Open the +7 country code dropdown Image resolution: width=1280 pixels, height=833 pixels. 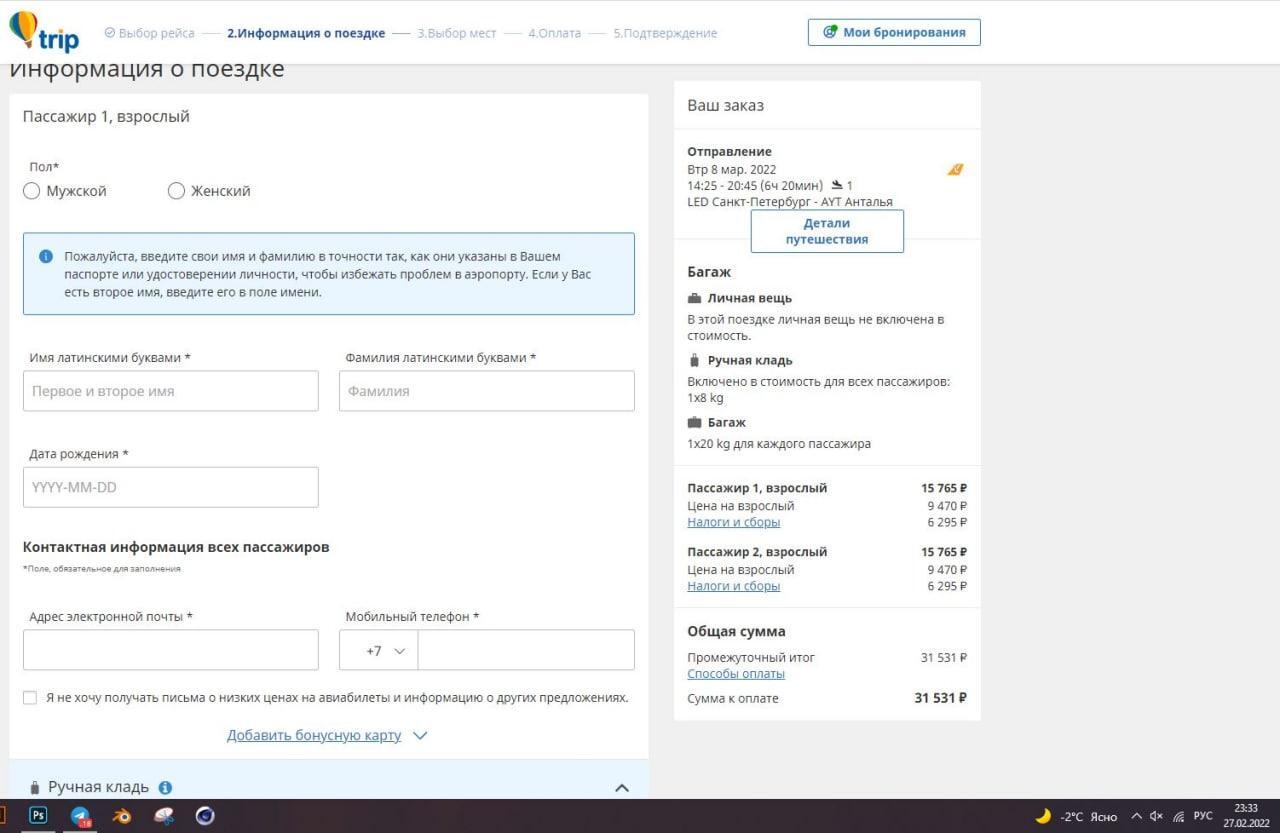pyautogui.click(x=379, y=650)
